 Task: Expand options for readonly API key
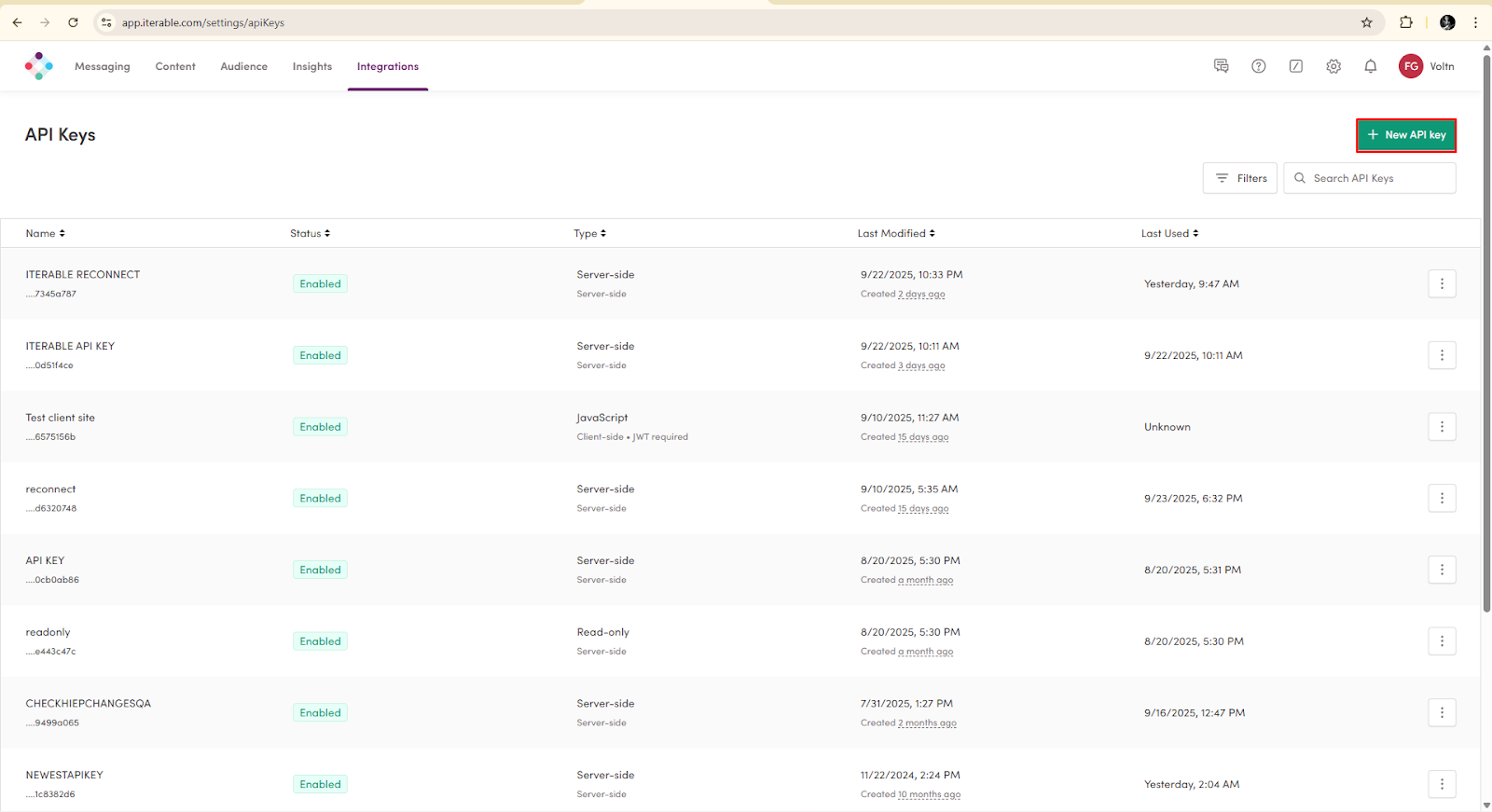1441,641
